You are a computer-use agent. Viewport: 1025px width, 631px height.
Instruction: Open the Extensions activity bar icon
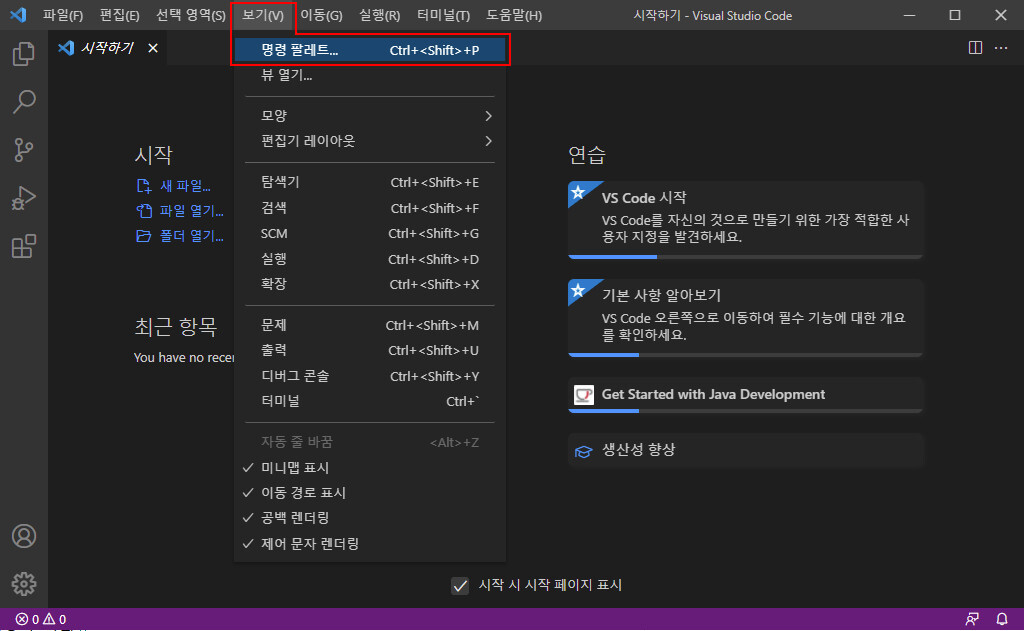24,247
